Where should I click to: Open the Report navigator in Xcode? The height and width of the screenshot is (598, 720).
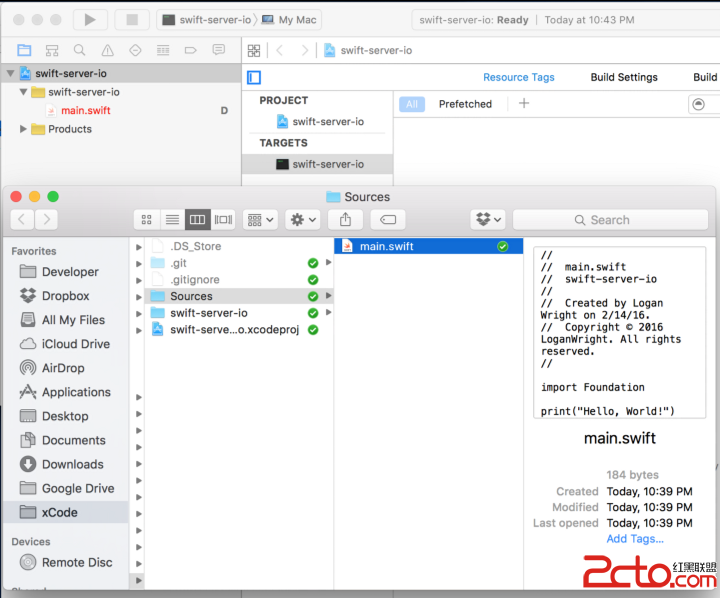pos(219,50)
